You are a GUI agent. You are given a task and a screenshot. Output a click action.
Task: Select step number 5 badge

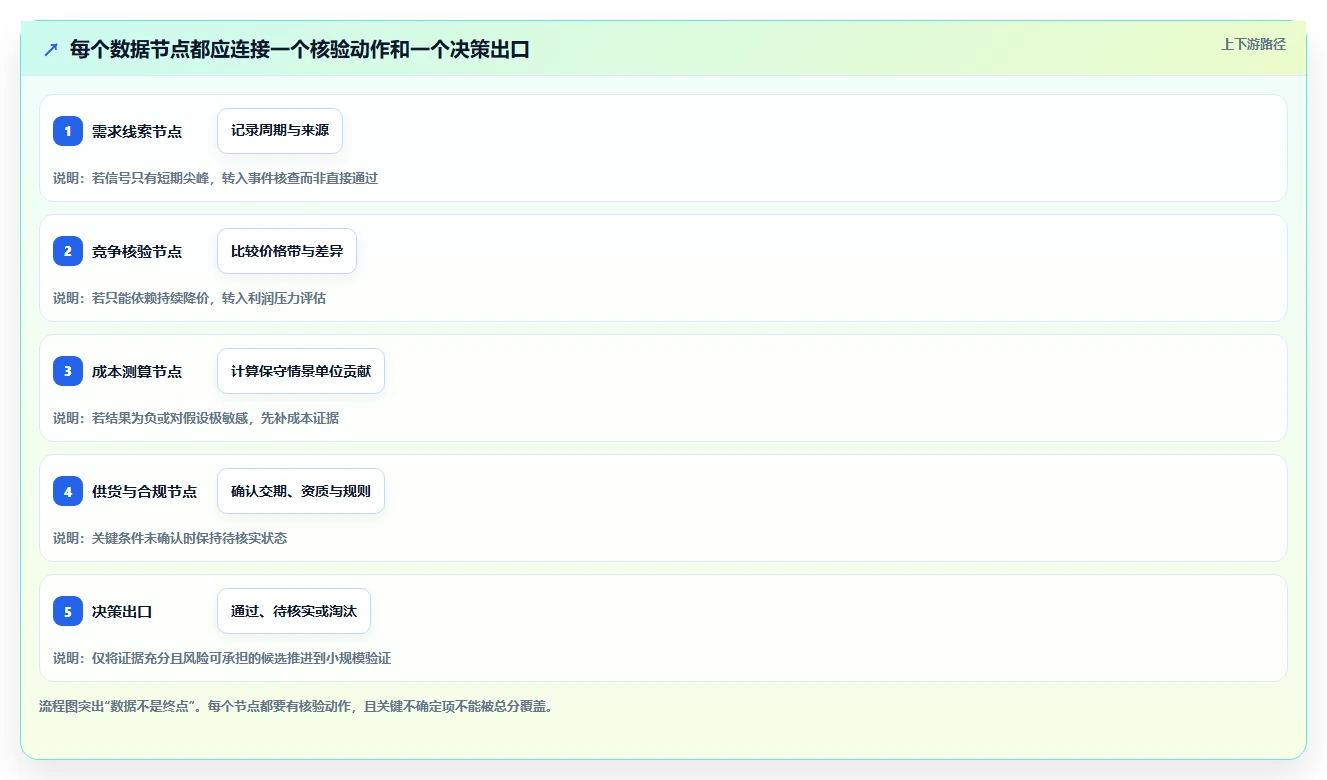pos(68,611)
